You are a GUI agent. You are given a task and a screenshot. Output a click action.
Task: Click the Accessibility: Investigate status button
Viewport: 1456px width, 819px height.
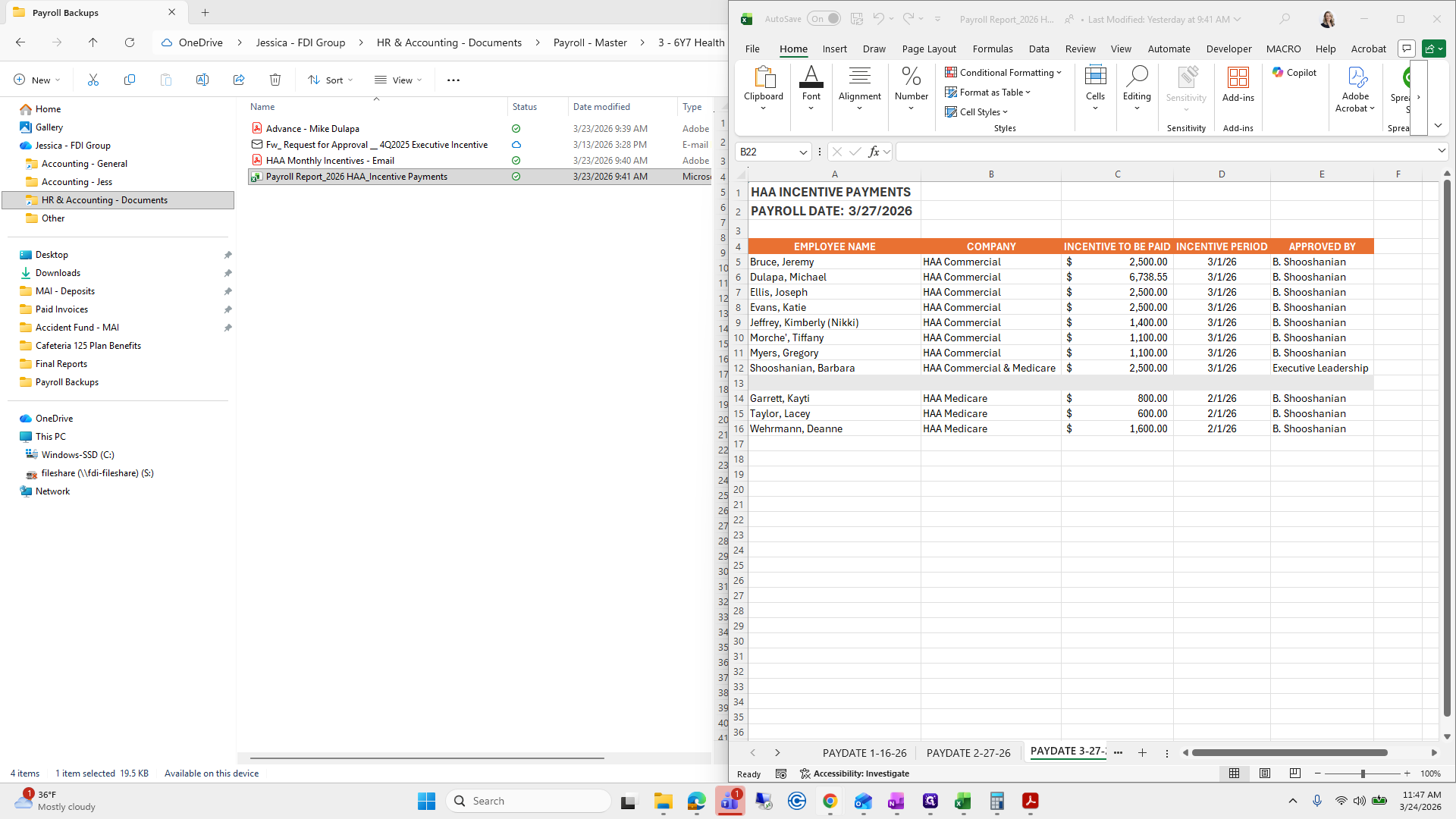(x=855, y=773)
